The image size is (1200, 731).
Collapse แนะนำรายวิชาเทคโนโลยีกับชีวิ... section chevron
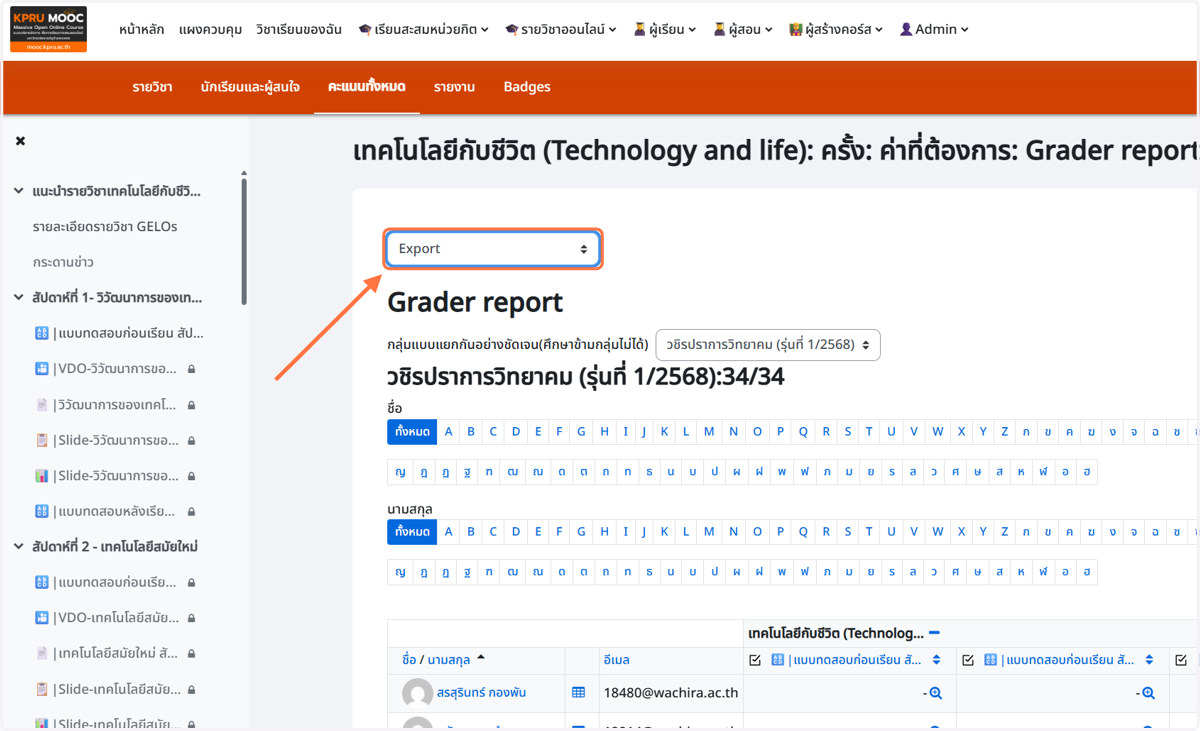click(x=18, y=190)
